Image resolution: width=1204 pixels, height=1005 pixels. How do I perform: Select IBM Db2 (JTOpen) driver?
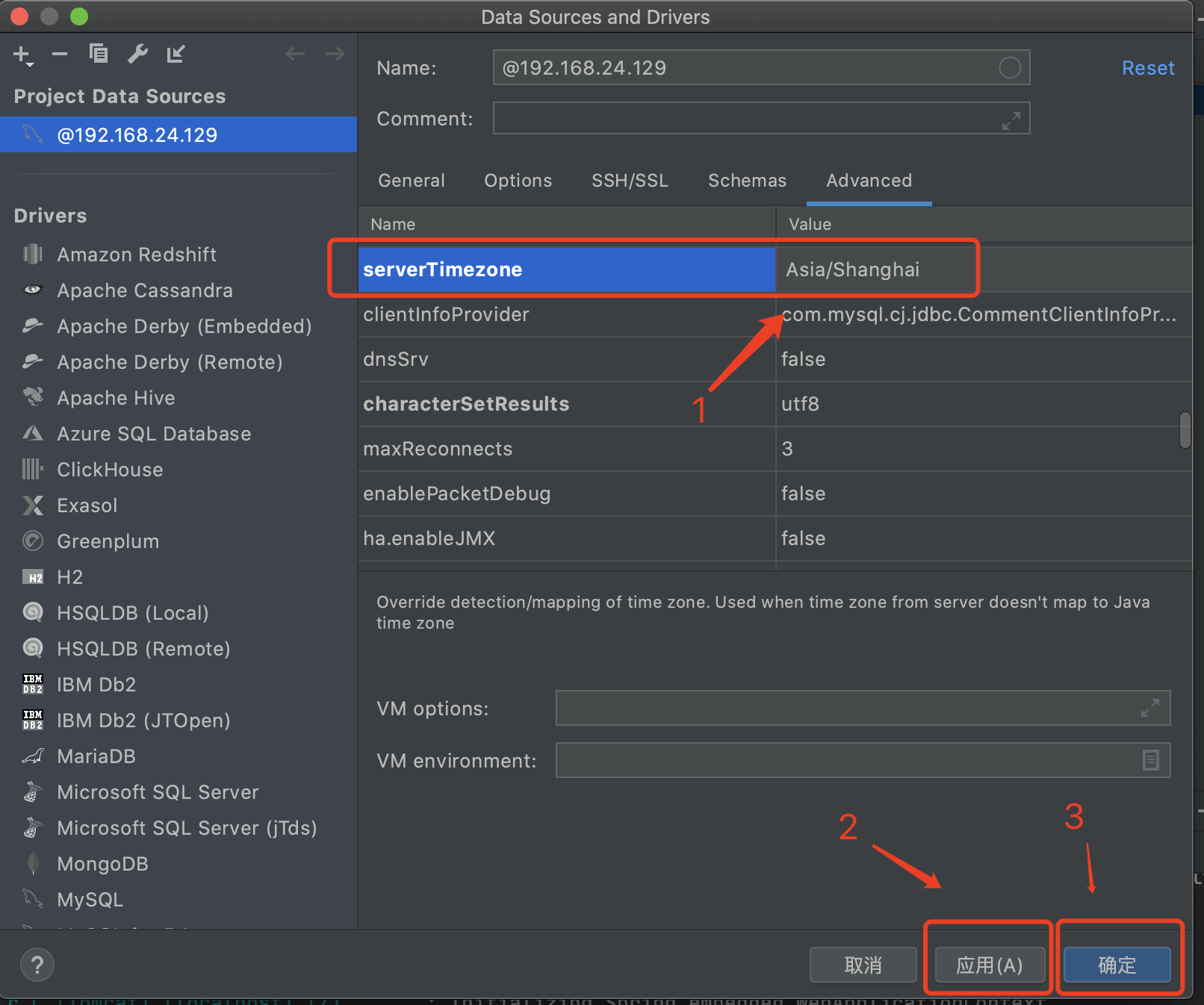click(179, 721)
